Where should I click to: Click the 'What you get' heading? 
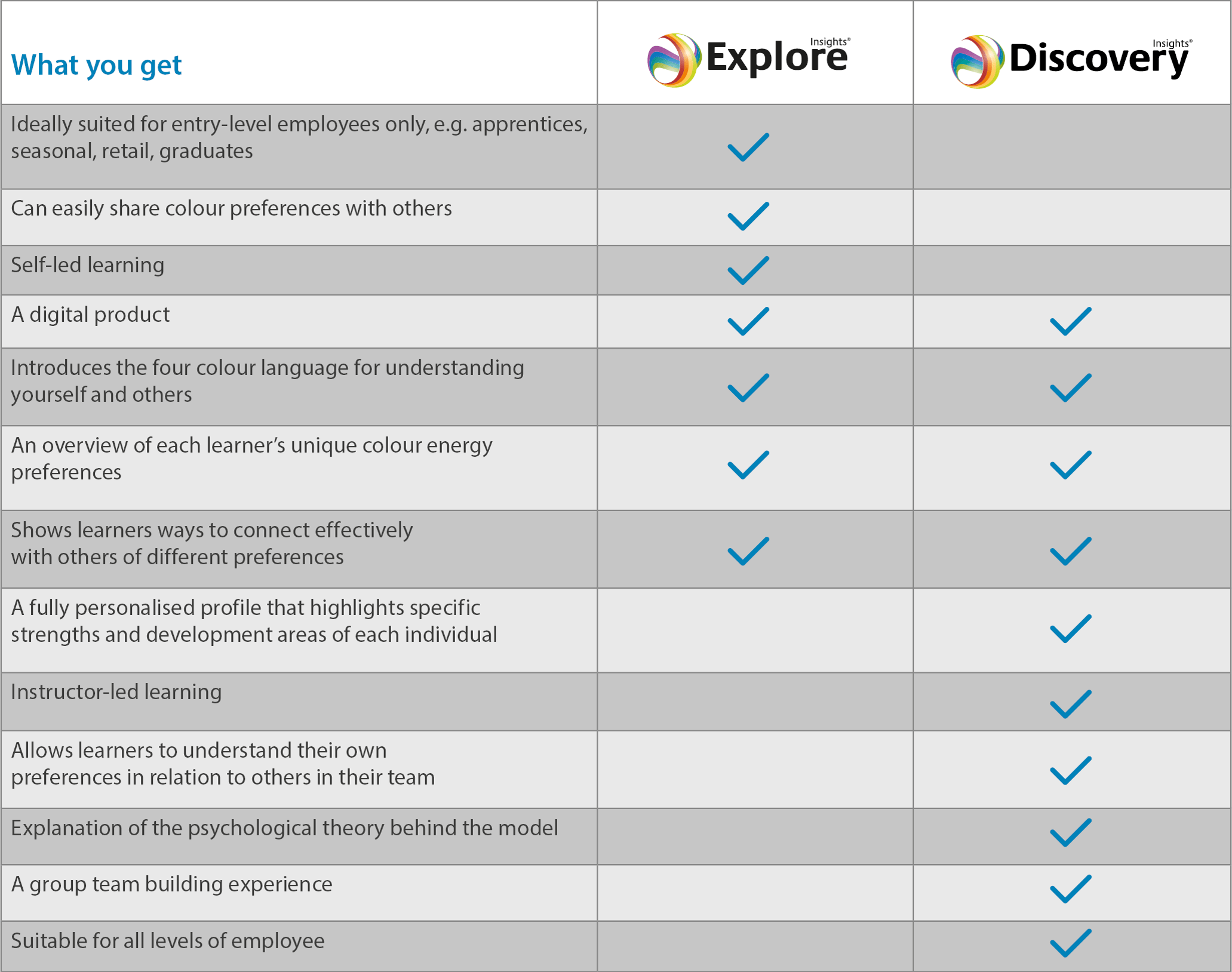point(96,64)
